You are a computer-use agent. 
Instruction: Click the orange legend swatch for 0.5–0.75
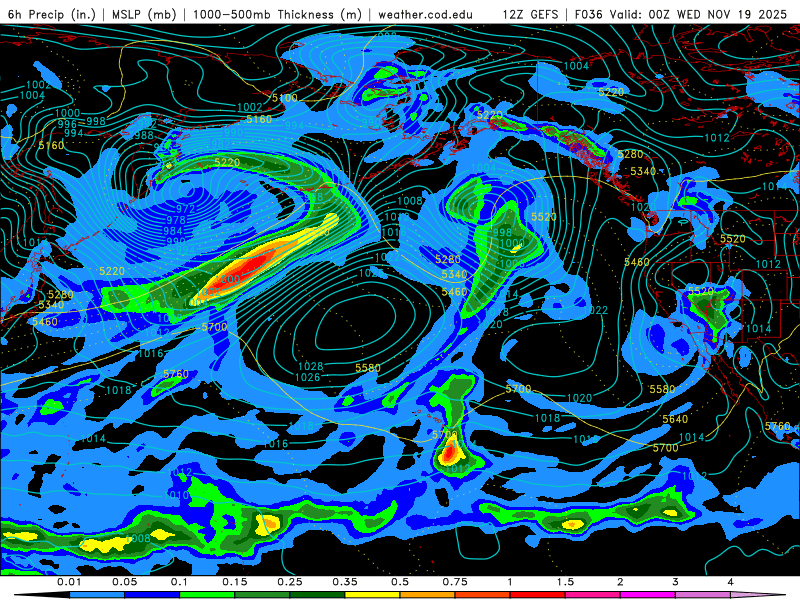(x=428, y=595)
